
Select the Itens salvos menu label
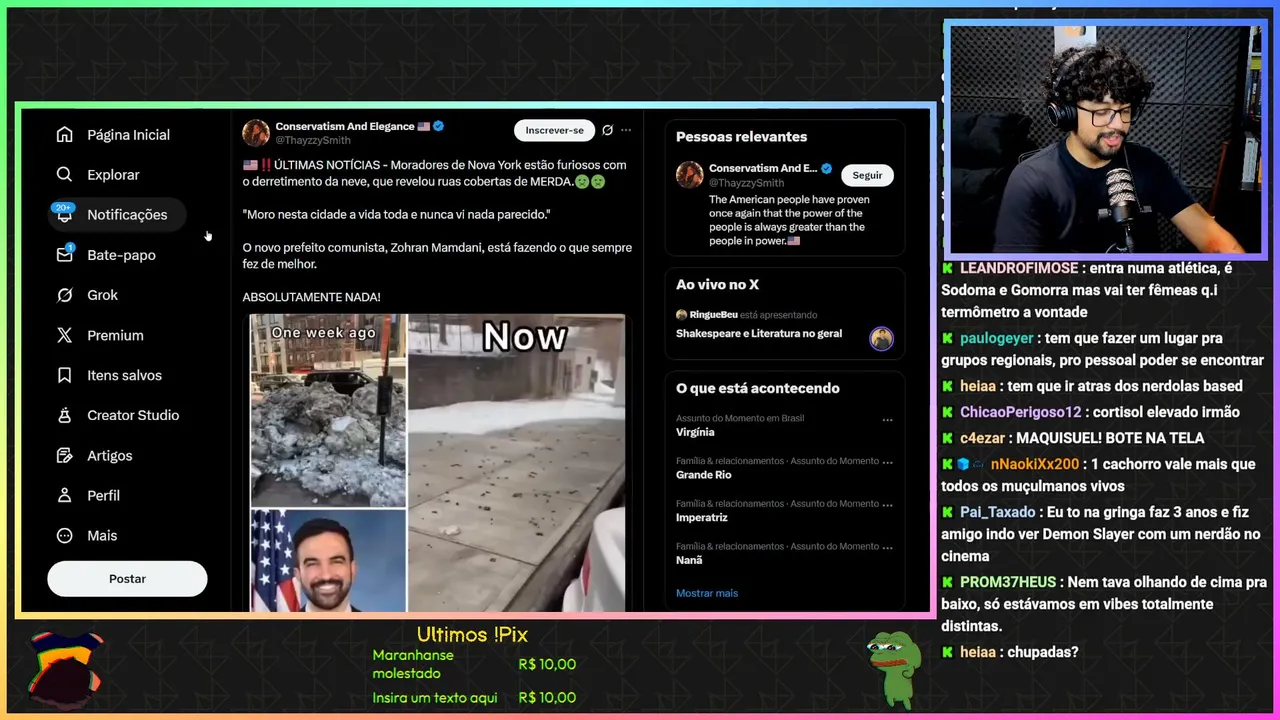tap(124, 375)
